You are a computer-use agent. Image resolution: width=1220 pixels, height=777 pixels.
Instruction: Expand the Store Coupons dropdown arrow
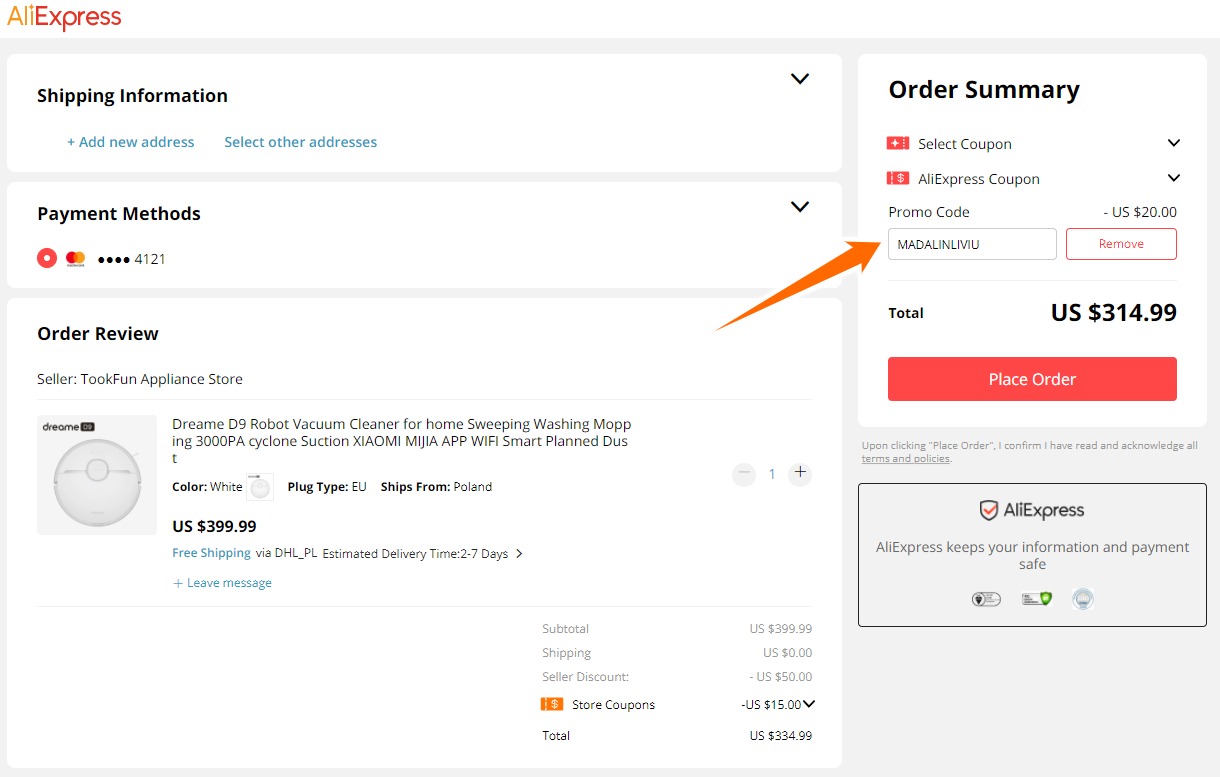point(809,704)
